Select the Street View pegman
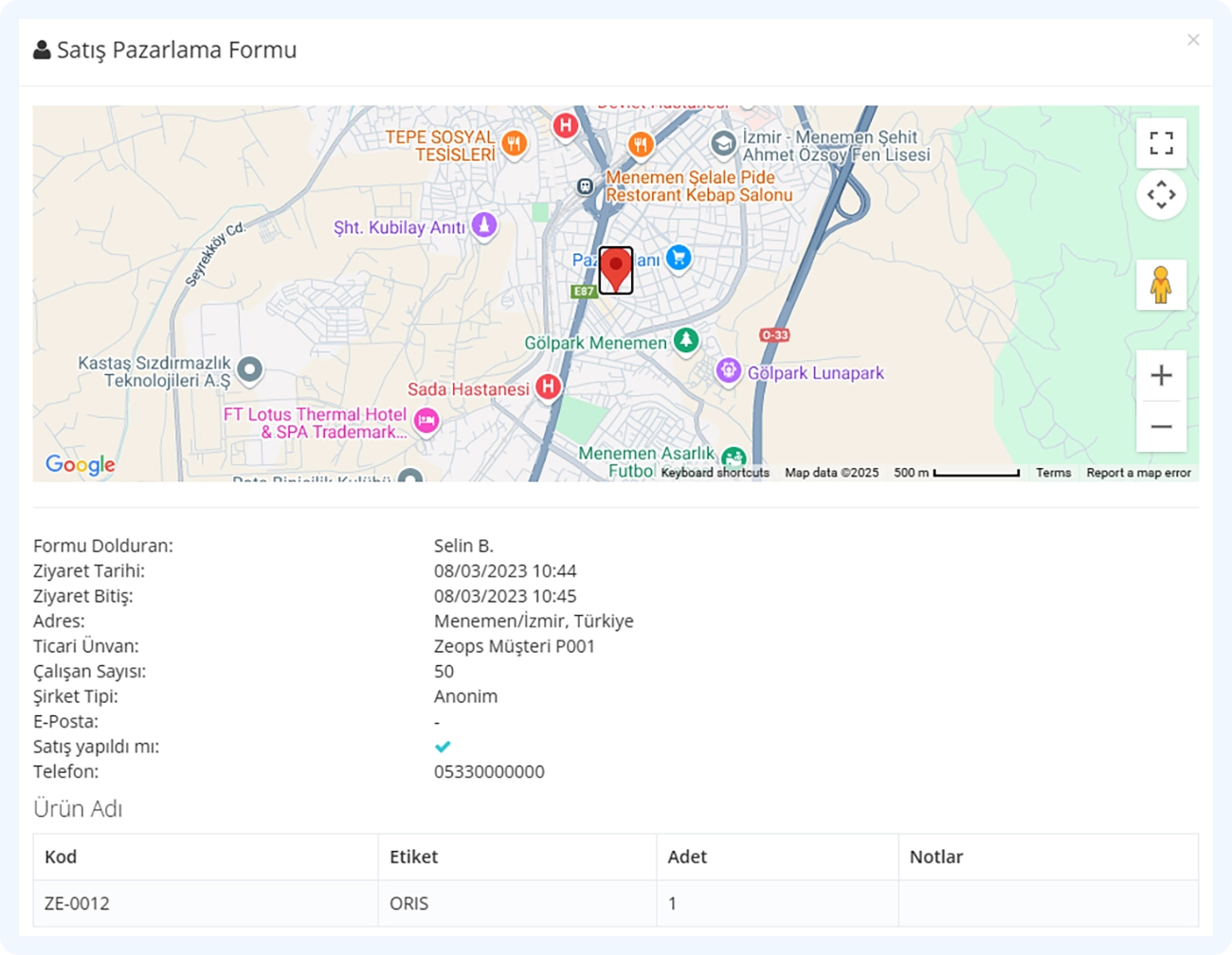Image resolution: width=1232 pixels, height=955 pixels. coord(1161,284)
